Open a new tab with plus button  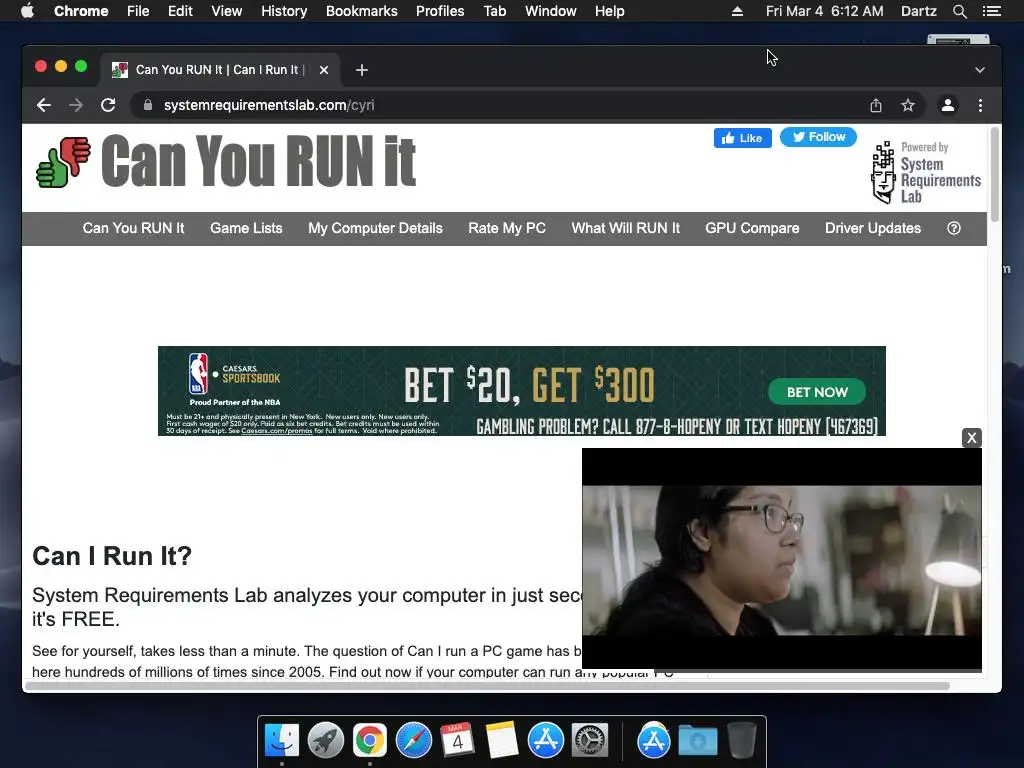[x=362, y=70]
